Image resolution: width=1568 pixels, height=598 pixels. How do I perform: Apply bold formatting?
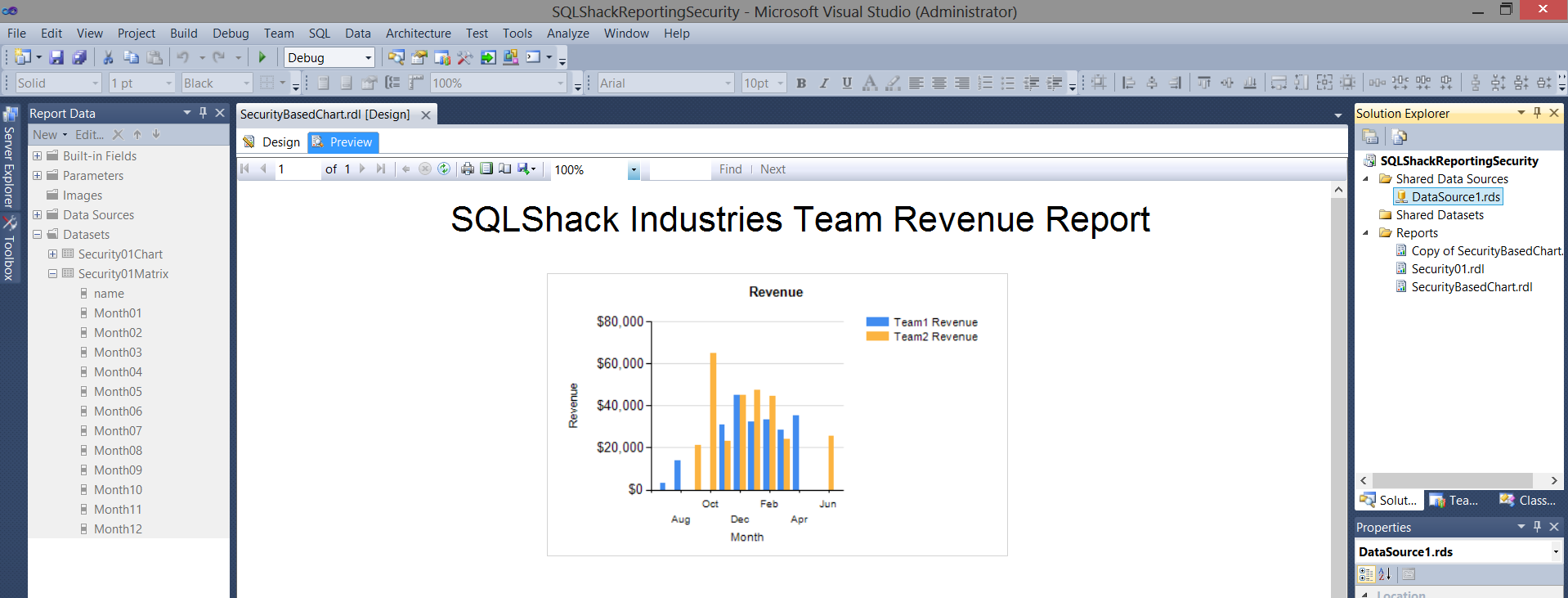[x=801, y=83]
